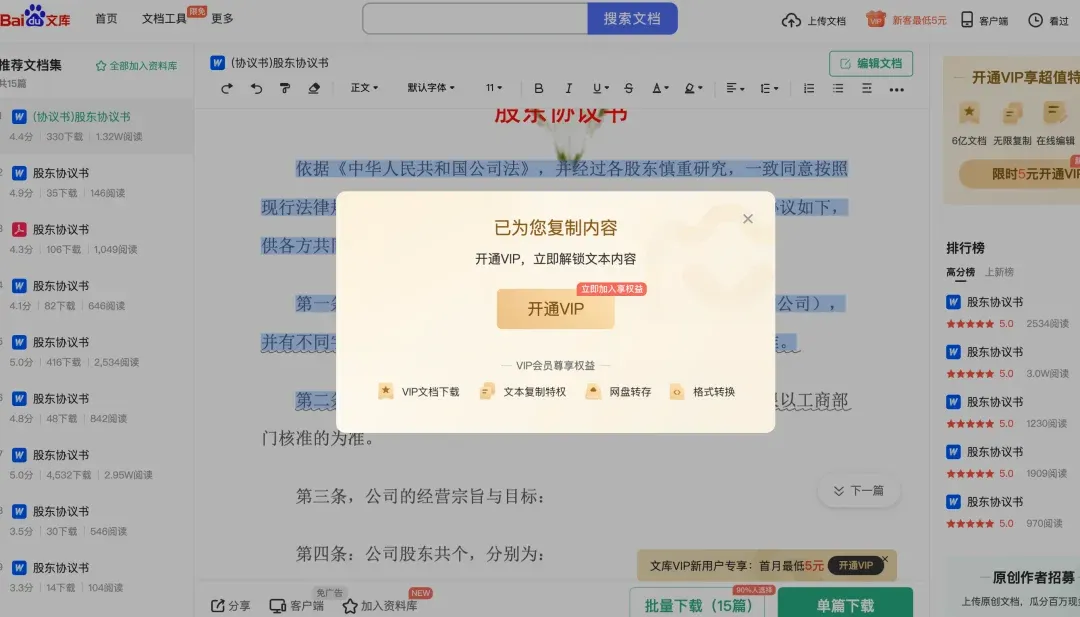Image resolution: width=1080 pixels, height=617 pixels.
Task: Open the 看过 history icon
Action: coord(1035,20)
